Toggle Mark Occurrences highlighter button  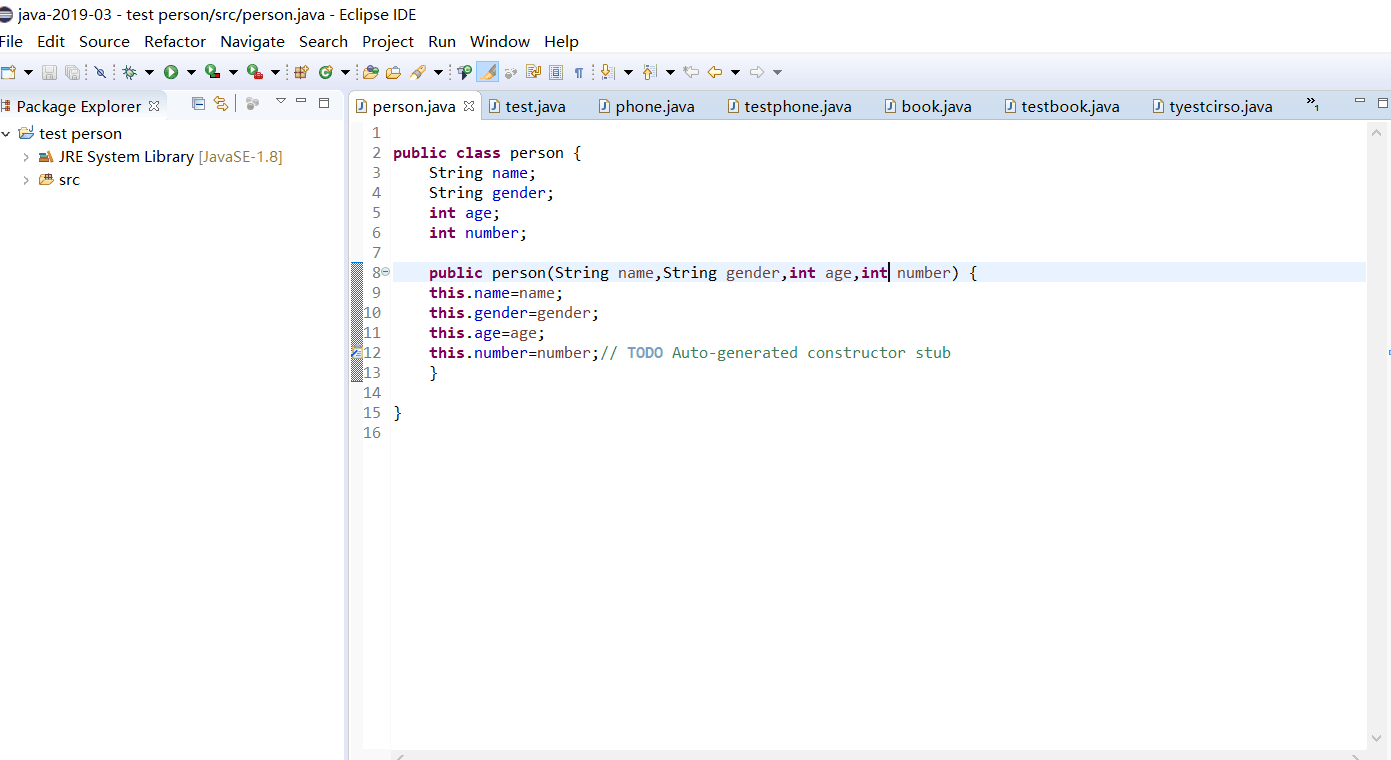click(487, 72)
